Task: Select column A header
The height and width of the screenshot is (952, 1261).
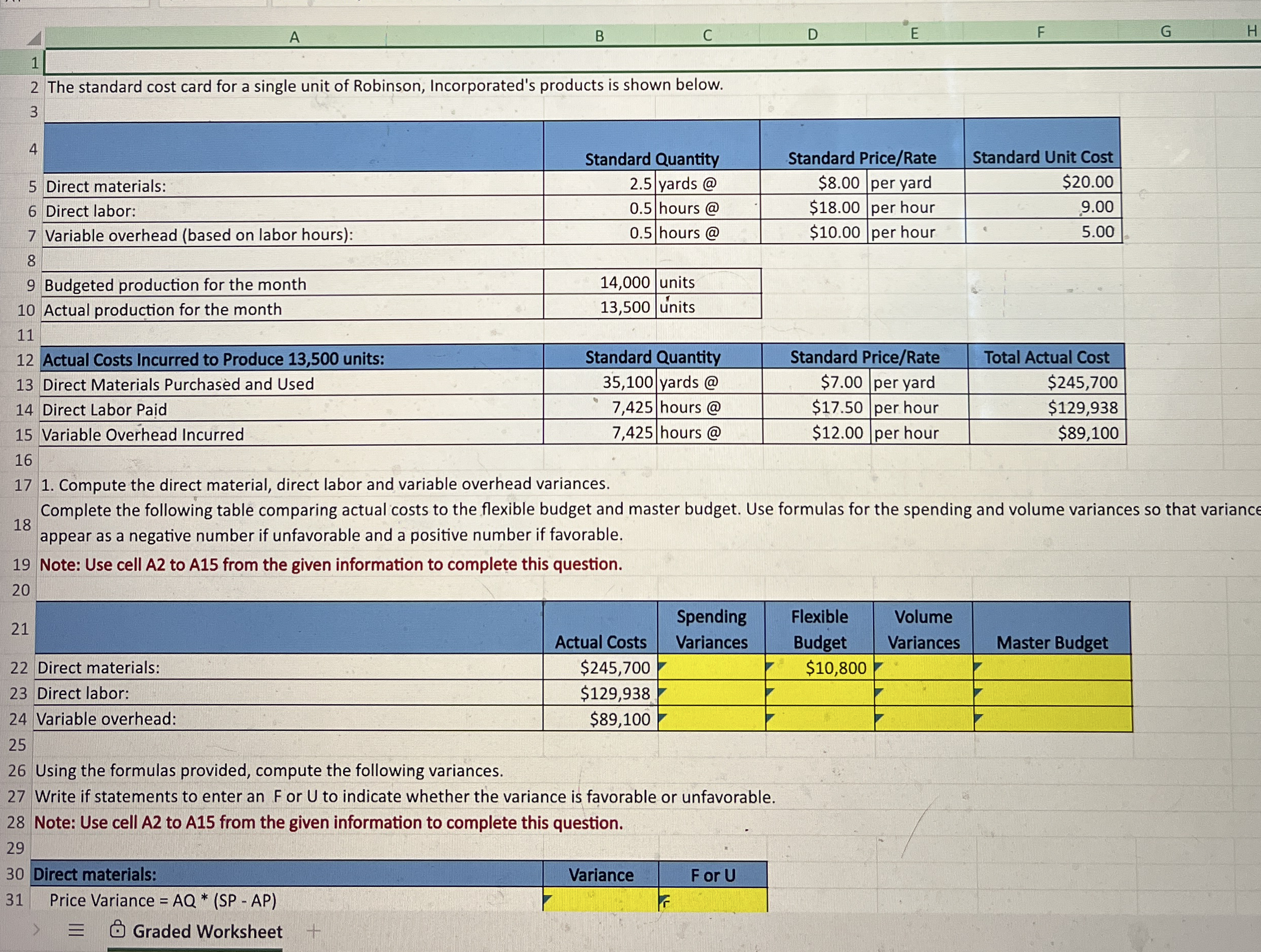Action: 294,37
